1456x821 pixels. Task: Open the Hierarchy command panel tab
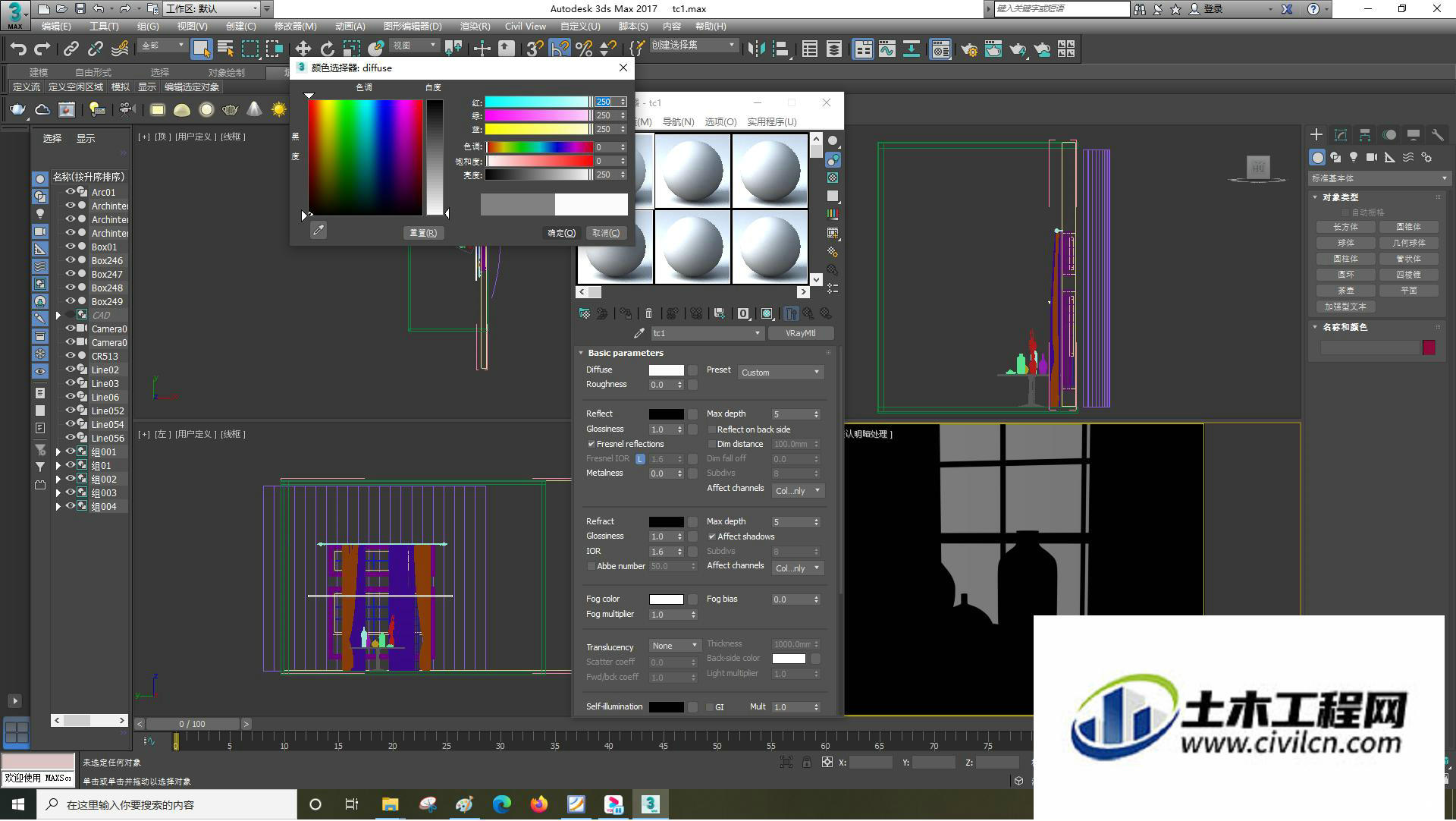(1365, 135)
